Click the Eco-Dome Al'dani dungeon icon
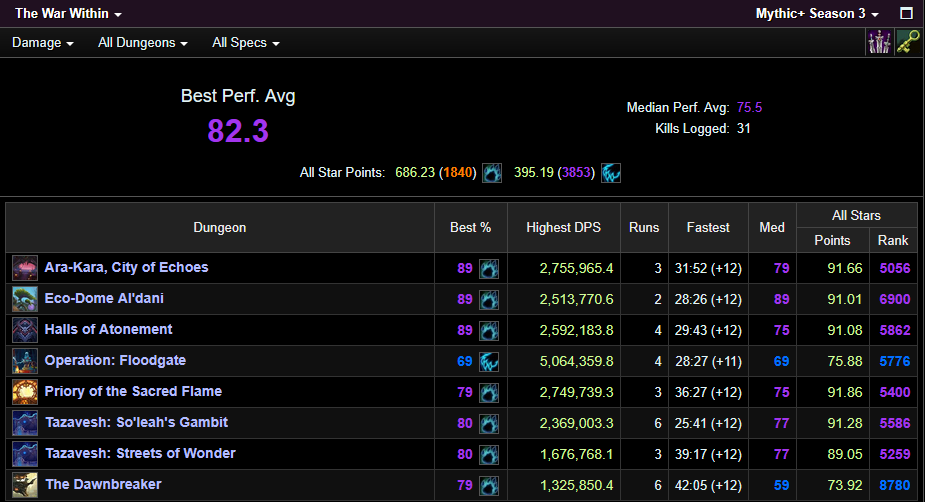 click(x=25, y=299)
